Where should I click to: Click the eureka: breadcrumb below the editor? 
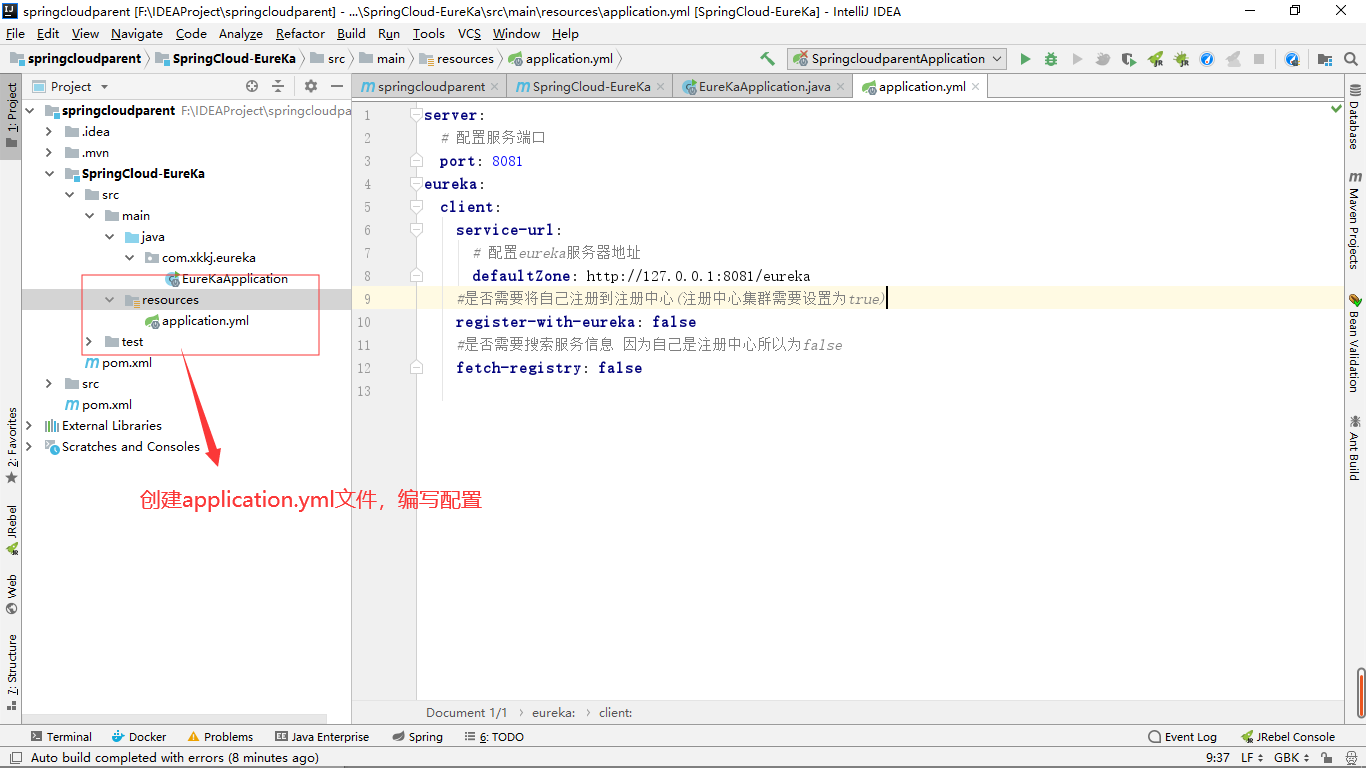tap(553, 713)
